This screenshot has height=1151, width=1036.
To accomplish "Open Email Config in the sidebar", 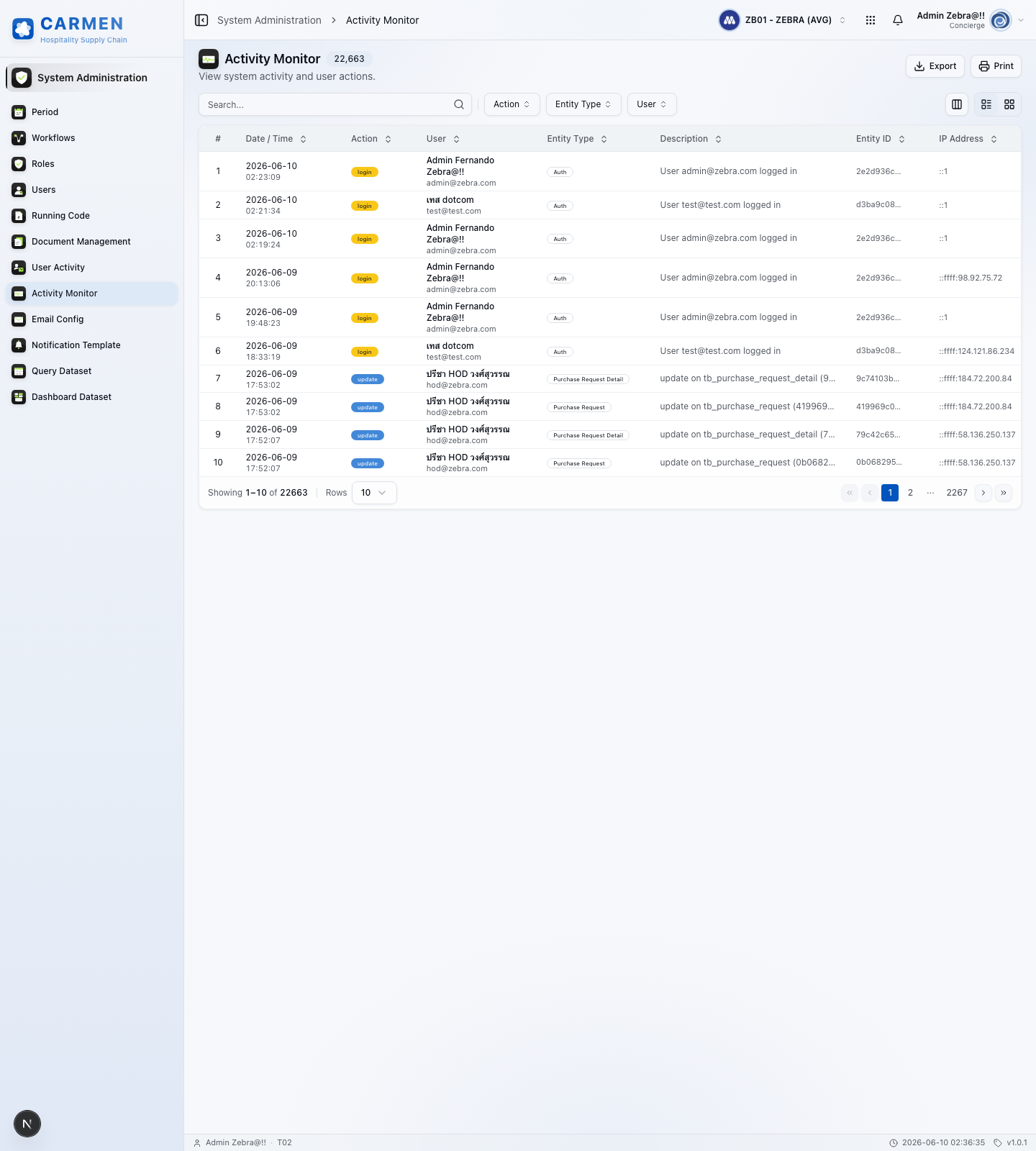I will (92, 319).
